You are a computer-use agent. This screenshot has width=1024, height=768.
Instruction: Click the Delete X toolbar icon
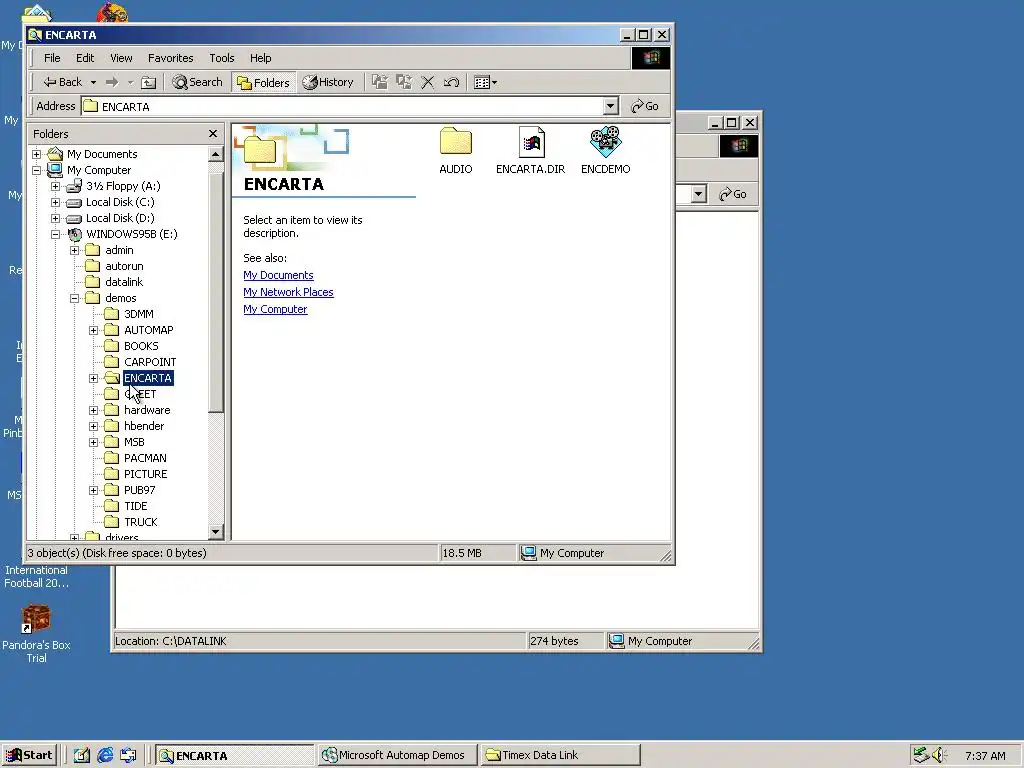pyautogui.click(x=427, y=82)
